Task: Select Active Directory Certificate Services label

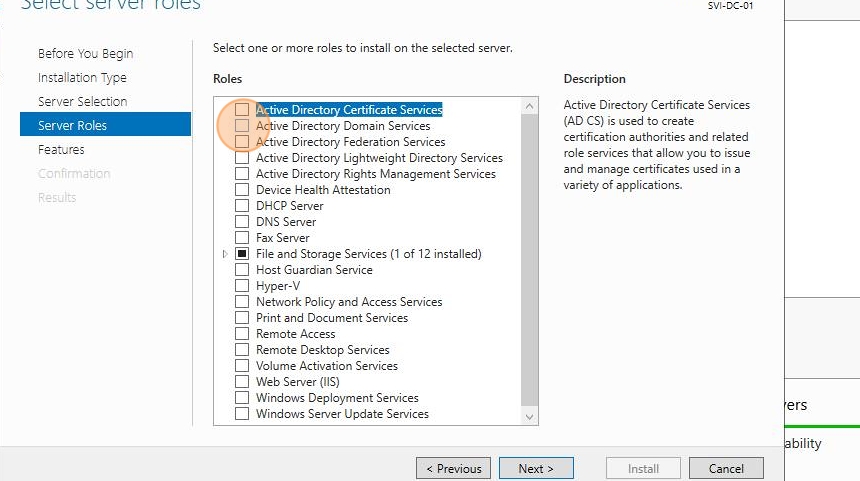Action: pos(349,110)
